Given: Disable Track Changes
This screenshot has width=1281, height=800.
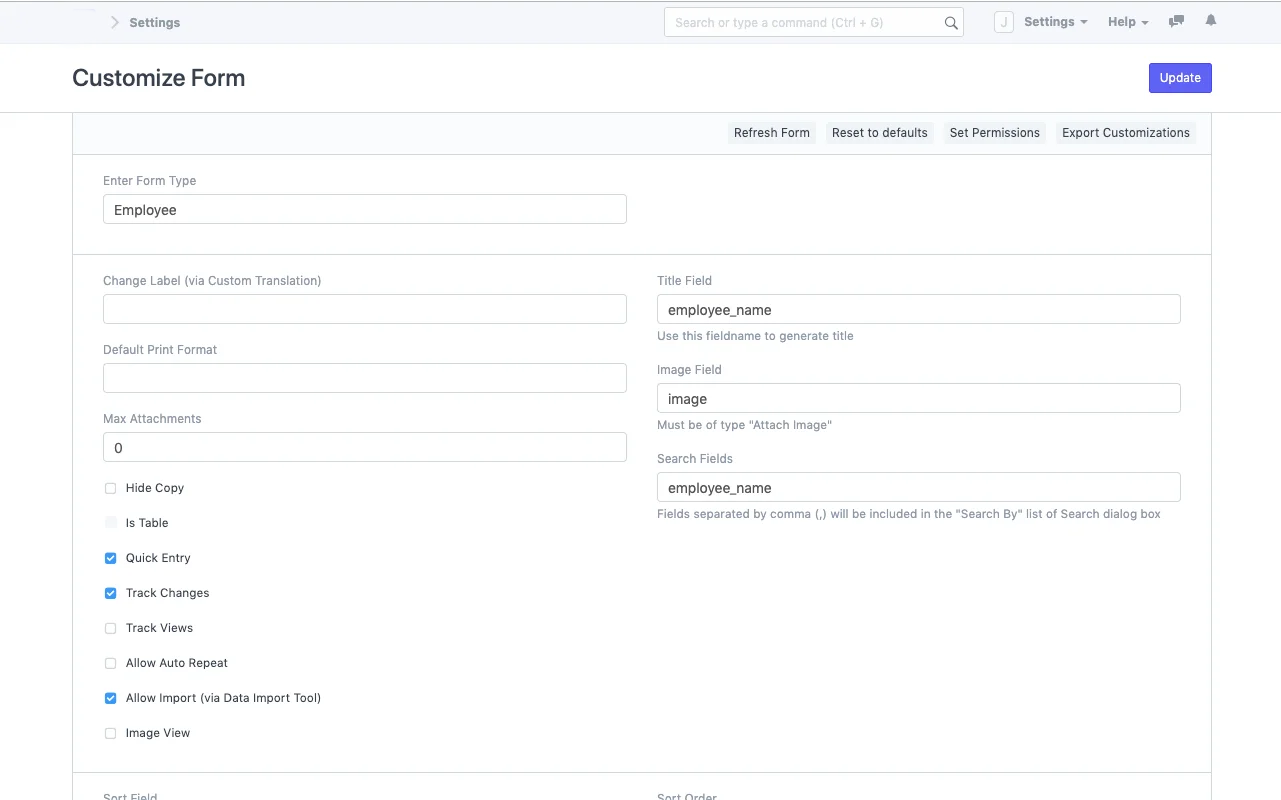Looking at the screenshot, I should click(x=110, y=593).
